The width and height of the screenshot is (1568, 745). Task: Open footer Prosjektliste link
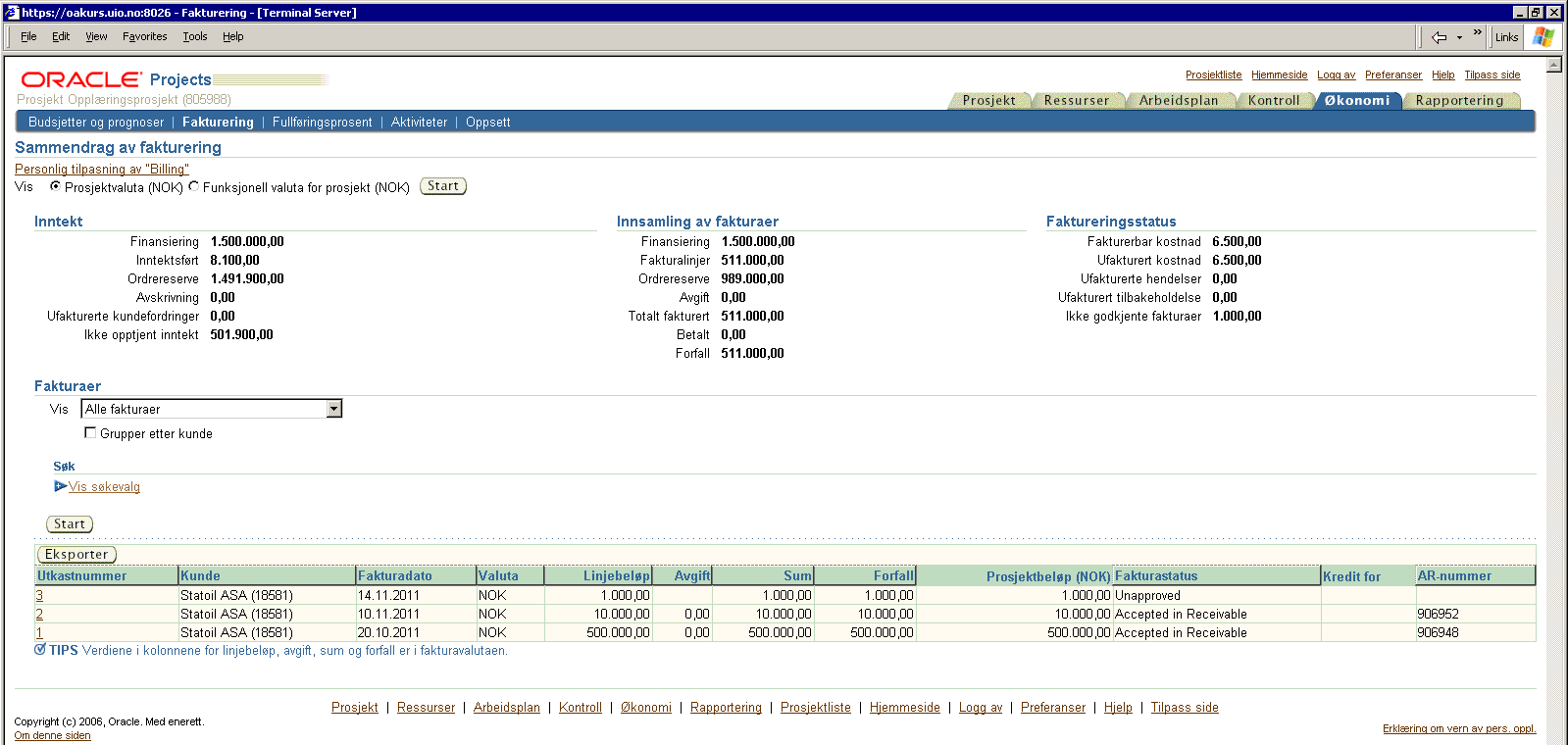816,707
